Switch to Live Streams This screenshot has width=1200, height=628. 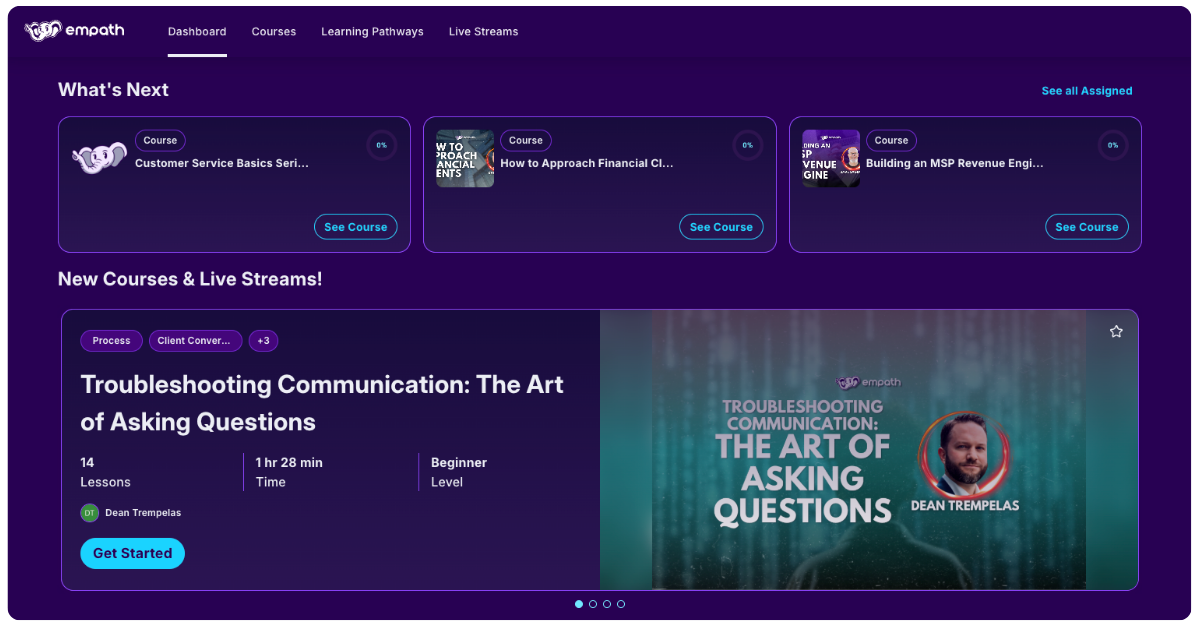483,31
